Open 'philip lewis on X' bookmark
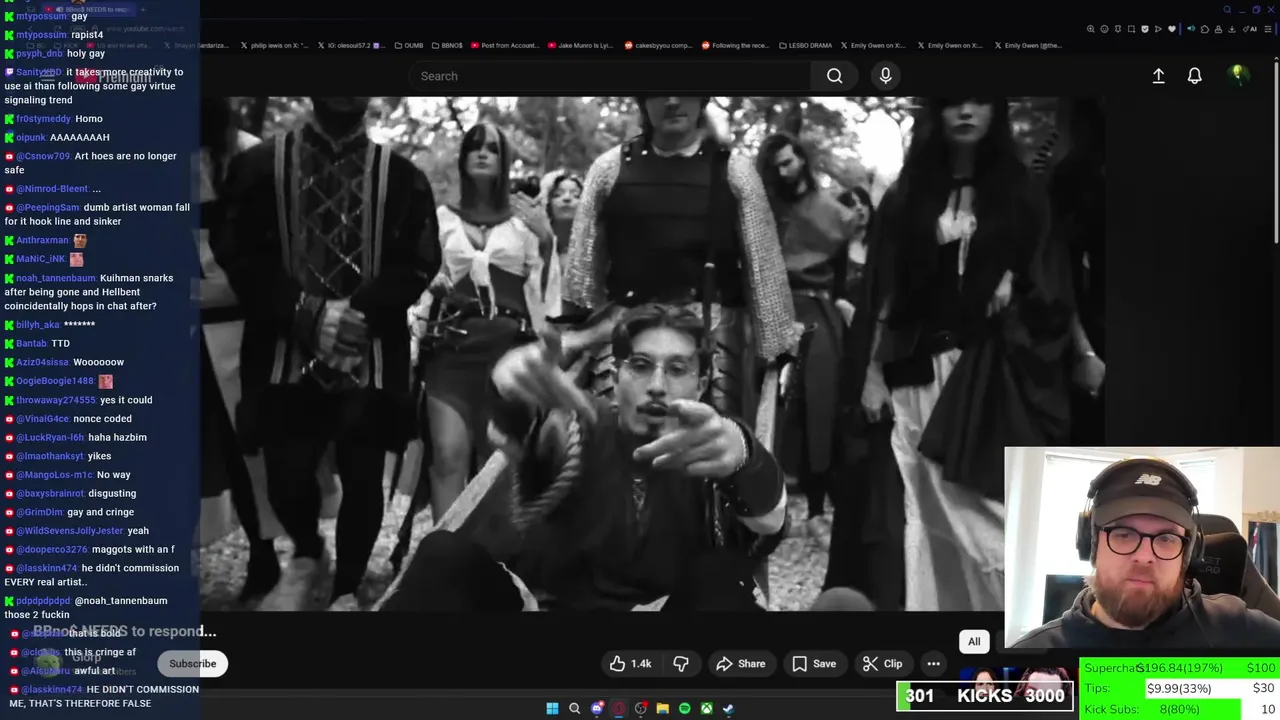Viewport: 1280px width, 720px height. point(275,45)
